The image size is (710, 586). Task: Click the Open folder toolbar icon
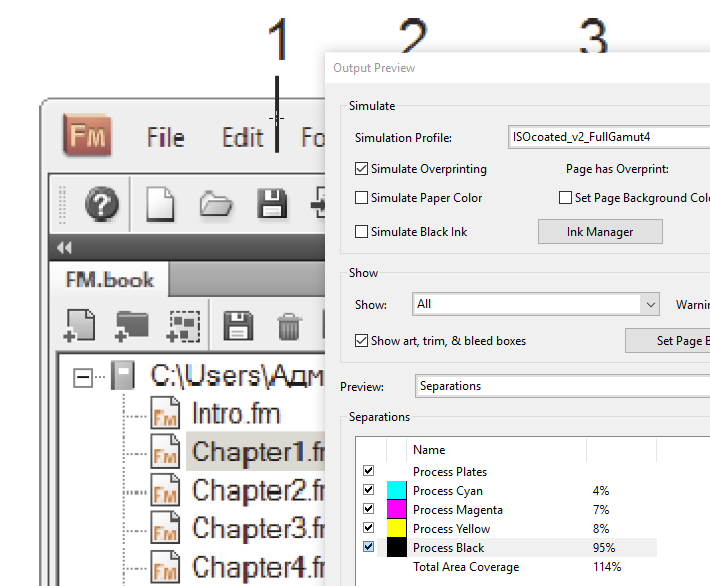click(x=216, y=204)
